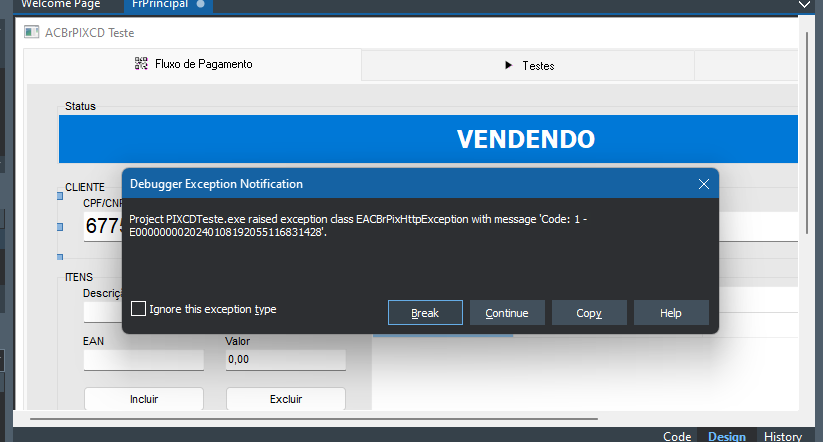Click the Incluir button
Viewport: 823px width, 442px height.
144,399
